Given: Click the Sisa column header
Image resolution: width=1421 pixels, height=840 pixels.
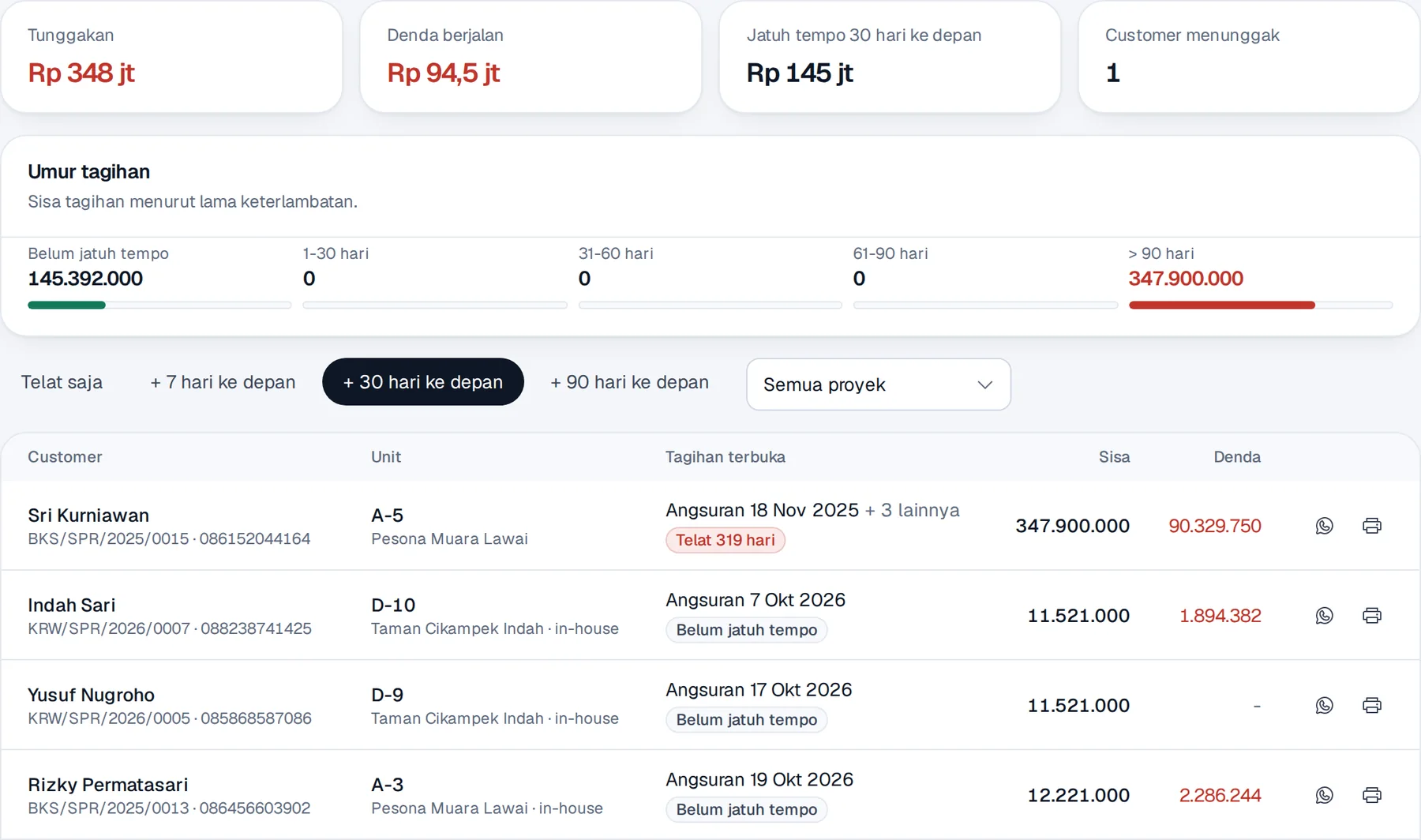Looking at the screenshot, I should (1114, 457).
